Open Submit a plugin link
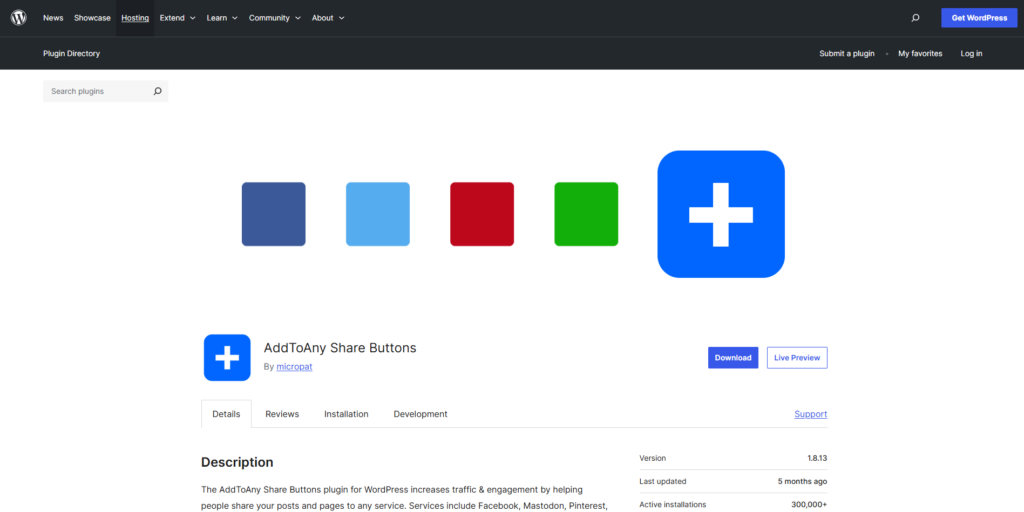The image size is (1024, 512). click(x=846, y=54)
